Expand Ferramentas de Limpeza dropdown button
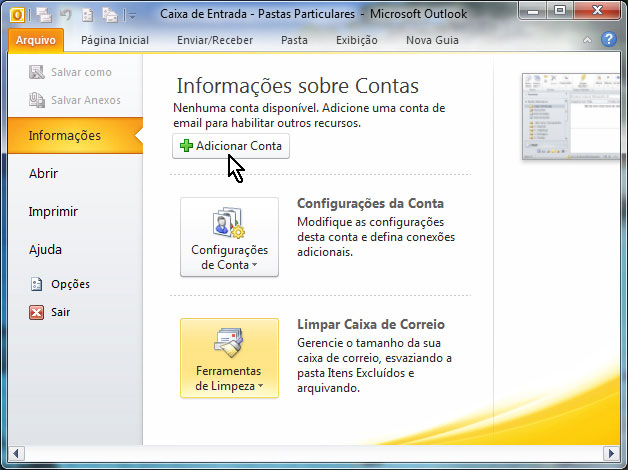 tap(229, 358)
